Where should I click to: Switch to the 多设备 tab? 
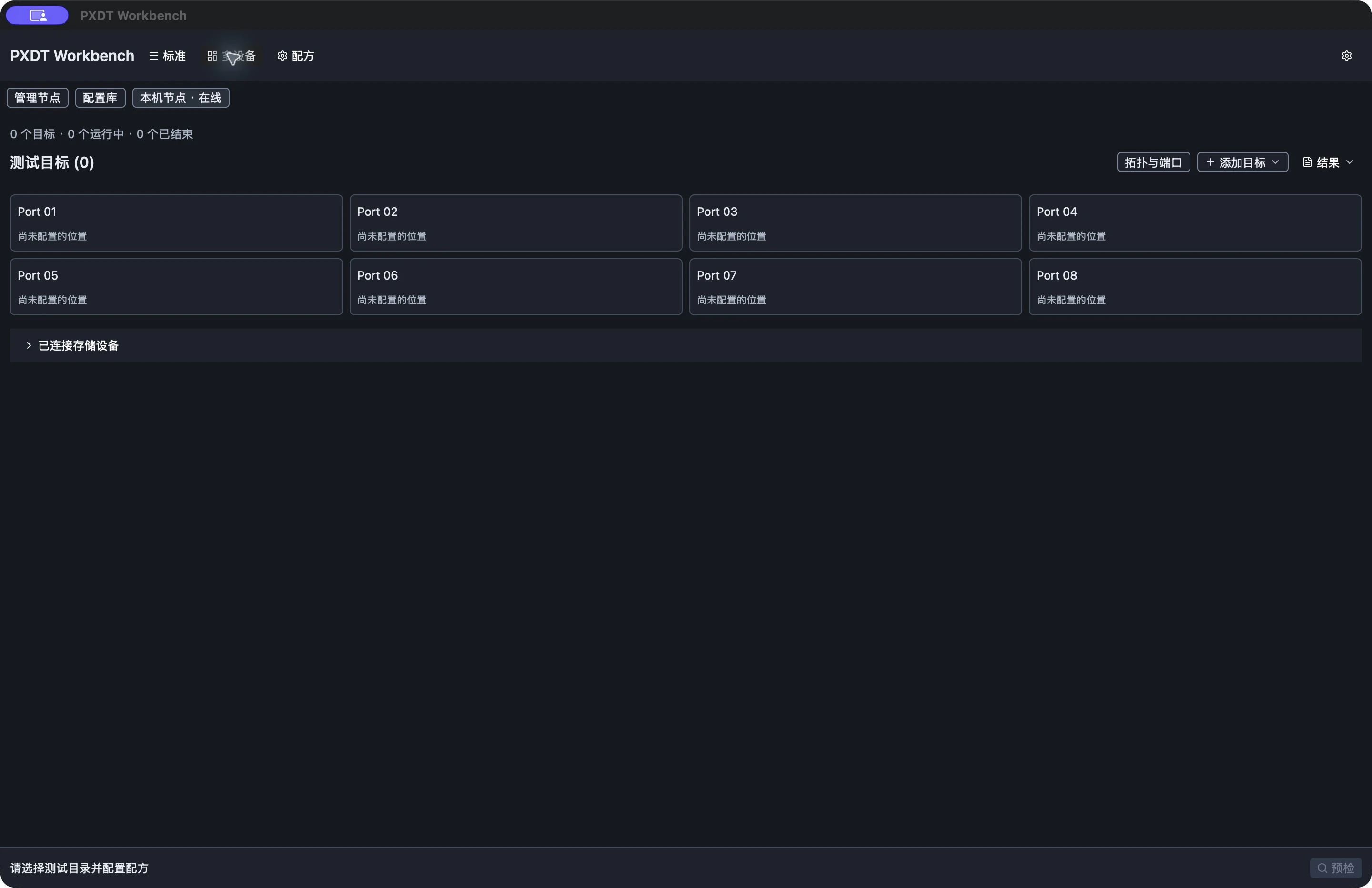tap(231, 56)
